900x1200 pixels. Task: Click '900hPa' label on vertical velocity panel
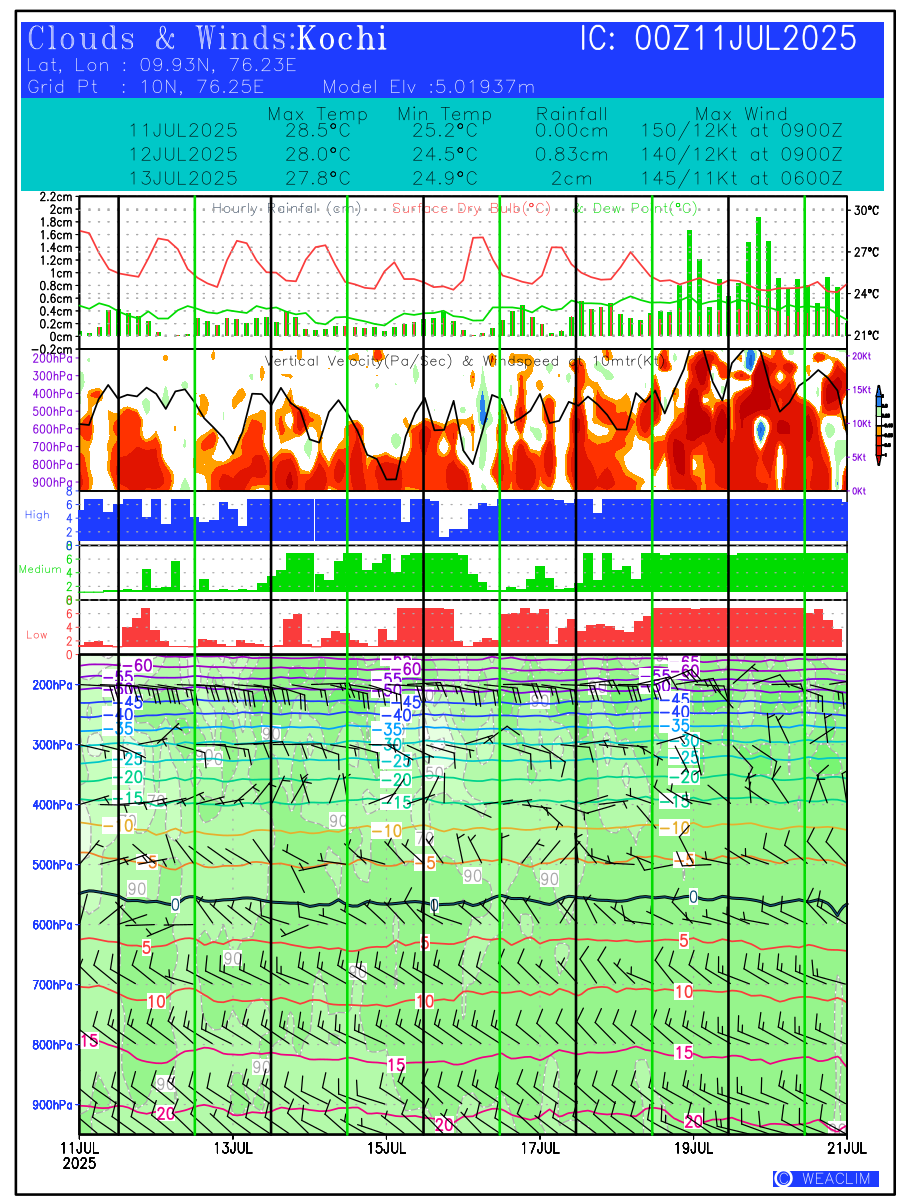pyautogui.click(x=53, y=482)
